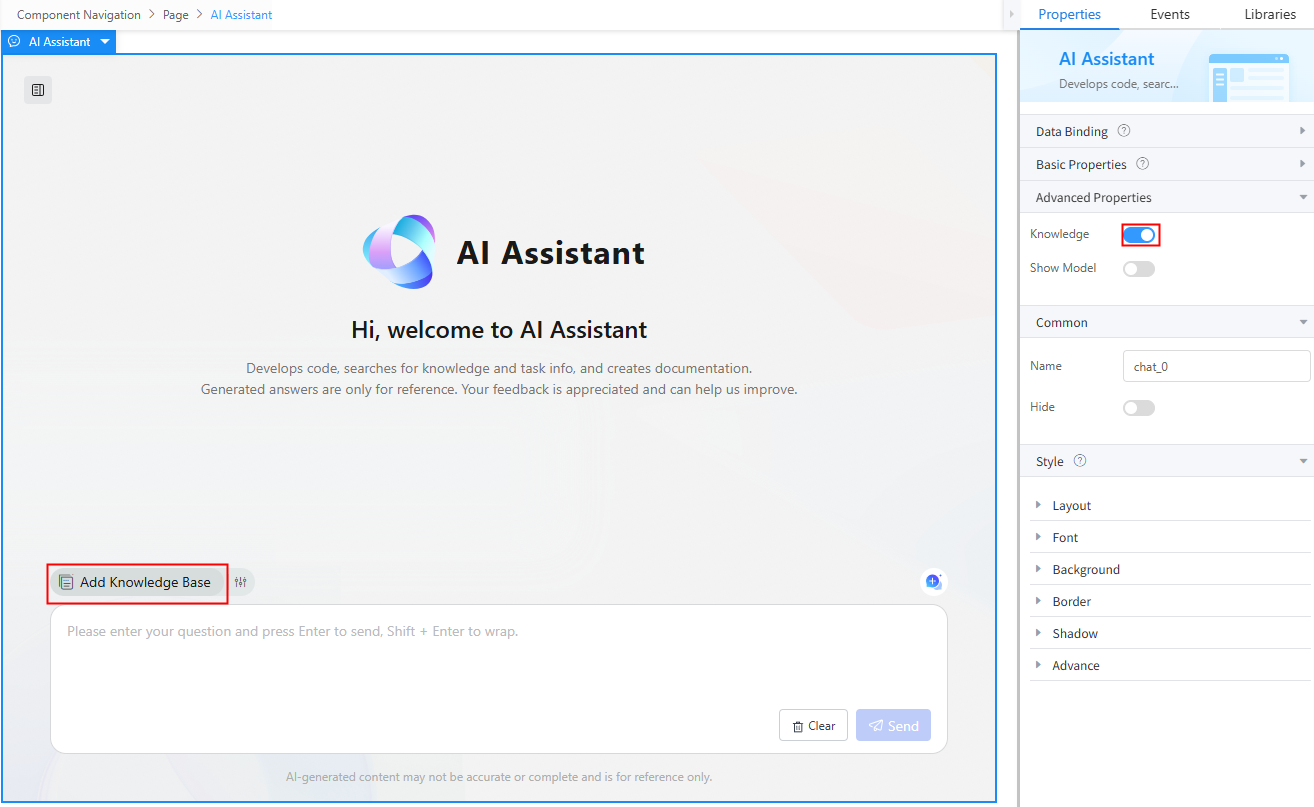Open the knowledge base settings sliders icon

pos(240,582)
